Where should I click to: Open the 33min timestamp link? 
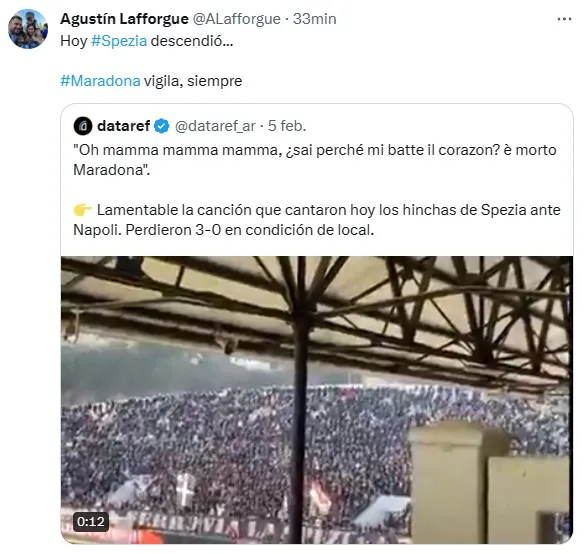point(314,19)
